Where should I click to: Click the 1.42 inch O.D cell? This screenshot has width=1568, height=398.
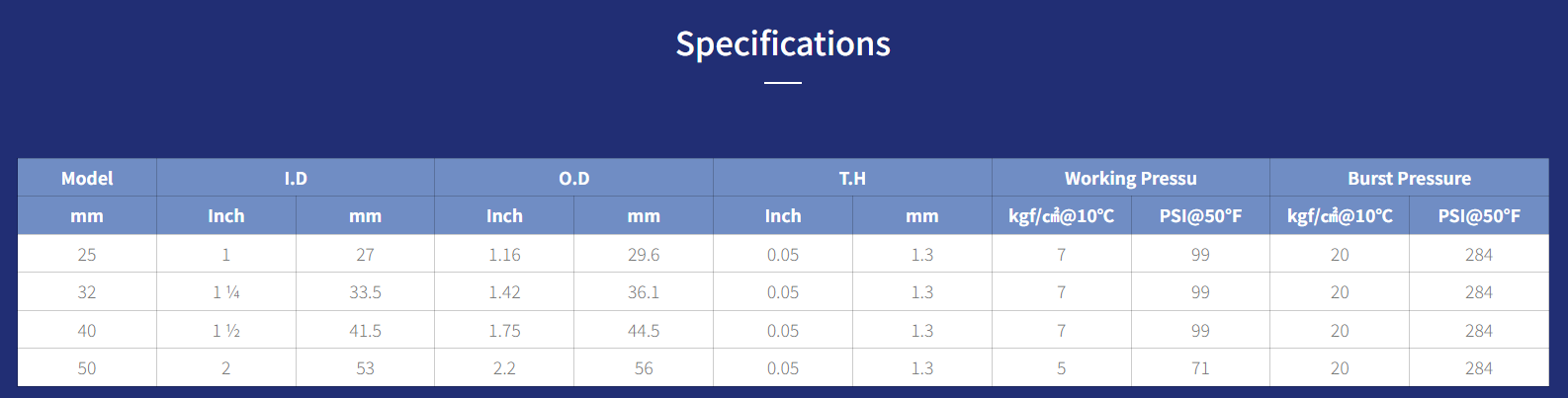click(504, 292)
